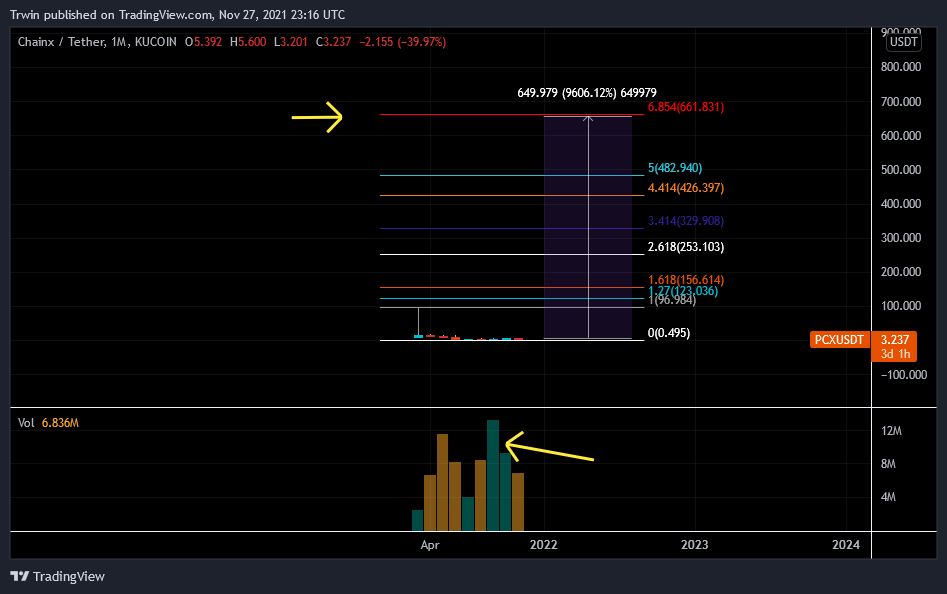Screen dimensions: 947x594
Task: Click the change value −2.155 (−39.97%)
Action: tap(403, 42)
